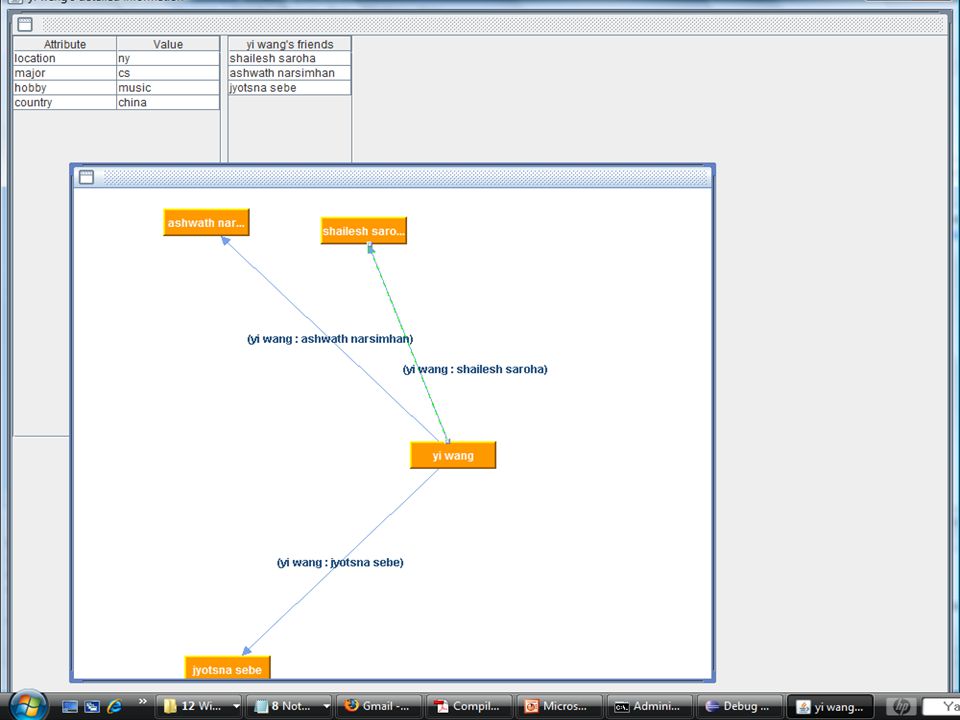This screenshot has height=720, width=960.
Task: Expand dropdown arrow of '12 Wi...' group
Action: coord(236,706)
